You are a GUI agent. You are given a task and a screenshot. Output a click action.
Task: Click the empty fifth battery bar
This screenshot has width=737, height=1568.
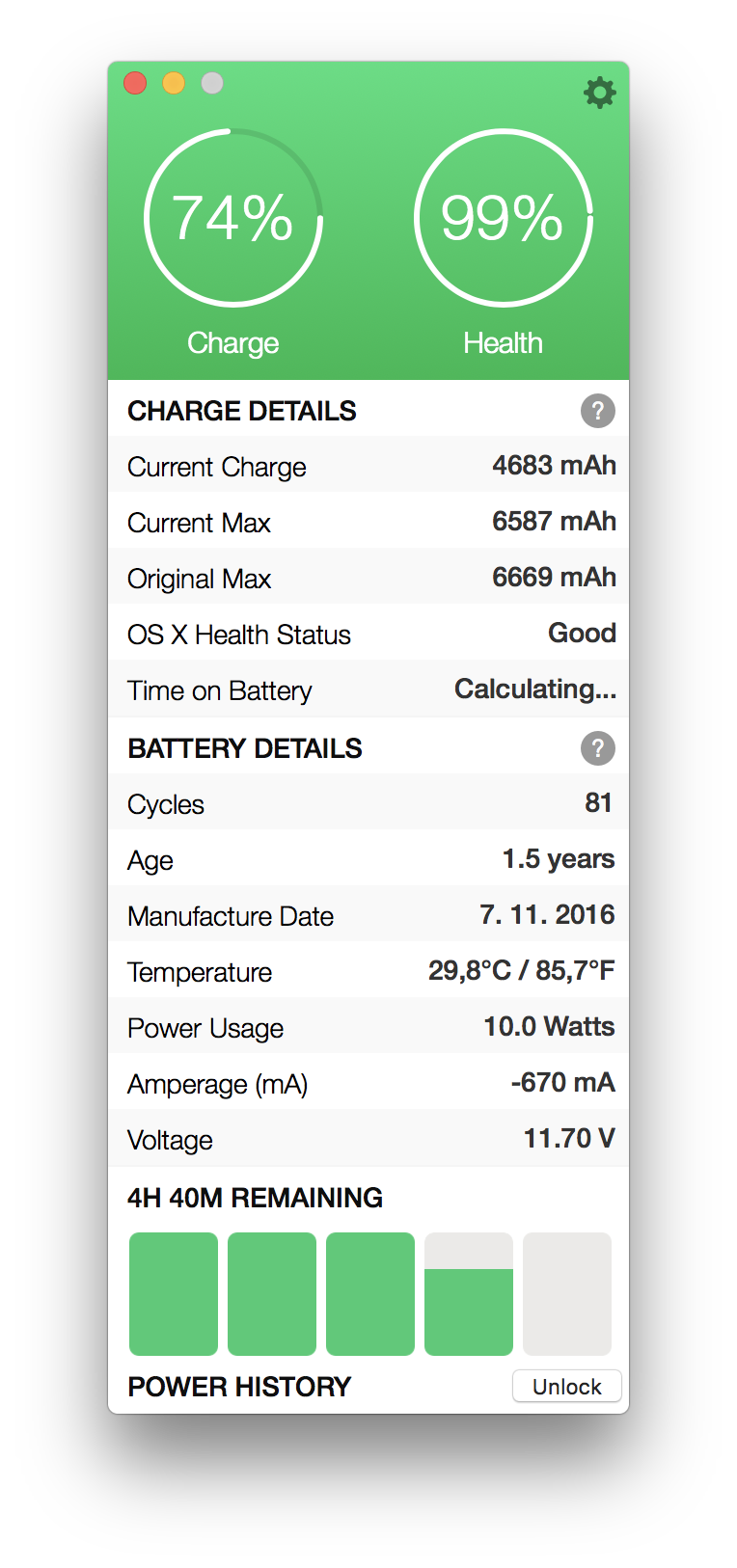pyautogui.click(x=567, y=1293)
